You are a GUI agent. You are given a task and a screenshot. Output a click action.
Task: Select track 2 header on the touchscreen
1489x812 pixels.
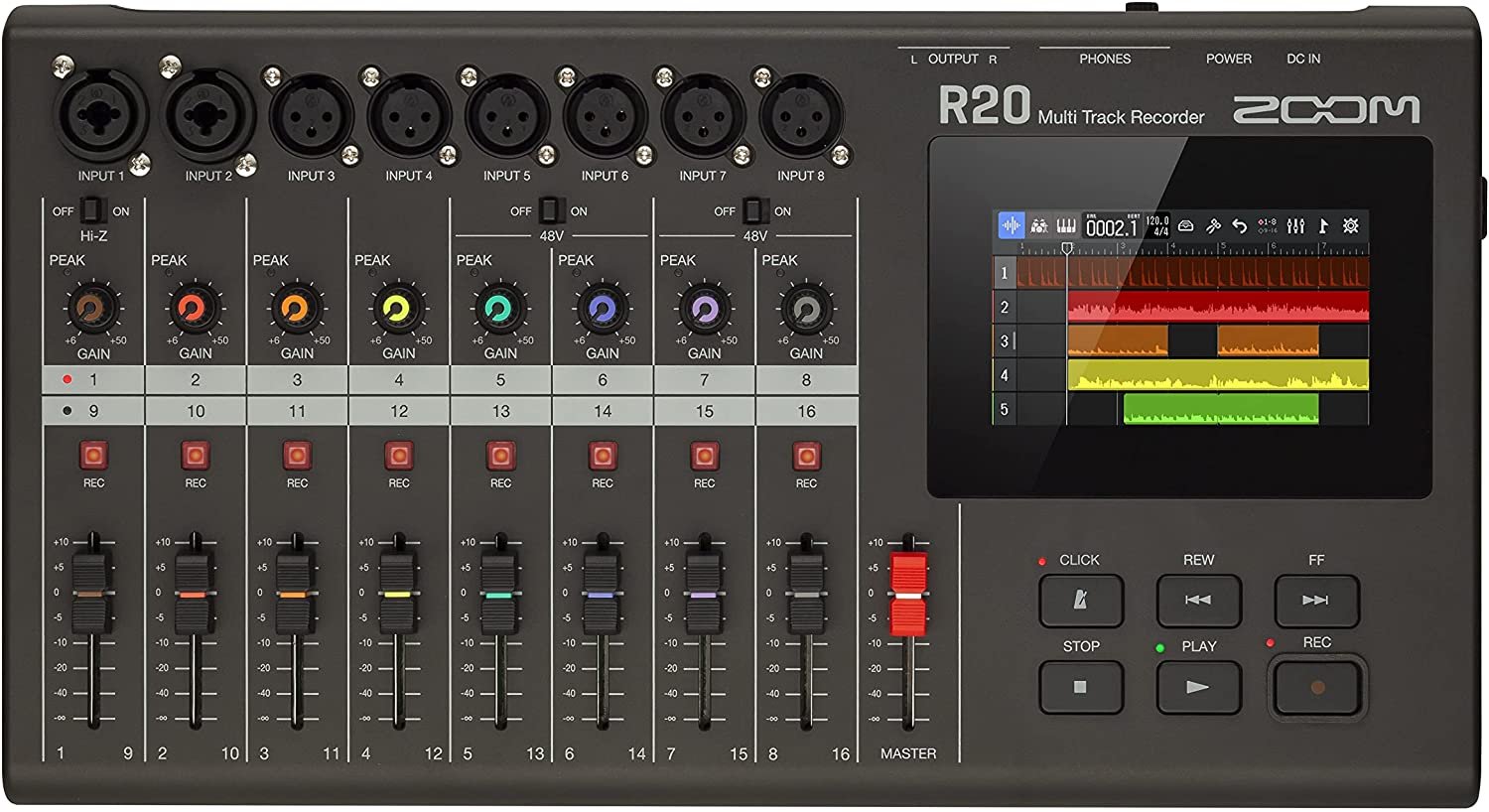pyautogui.click(x=1004, y=307)
